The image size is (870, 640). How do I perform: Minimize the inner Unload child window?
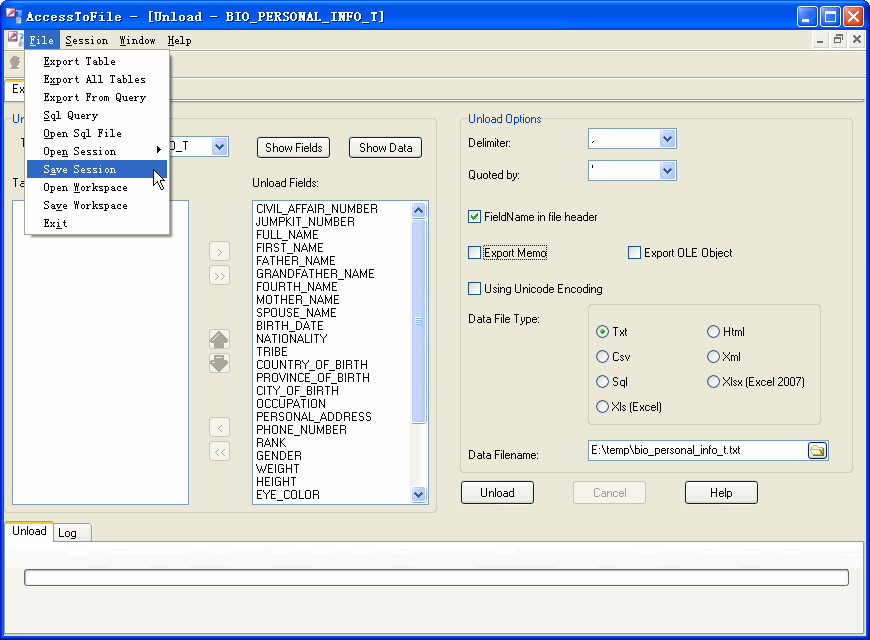tap(820, 39)
